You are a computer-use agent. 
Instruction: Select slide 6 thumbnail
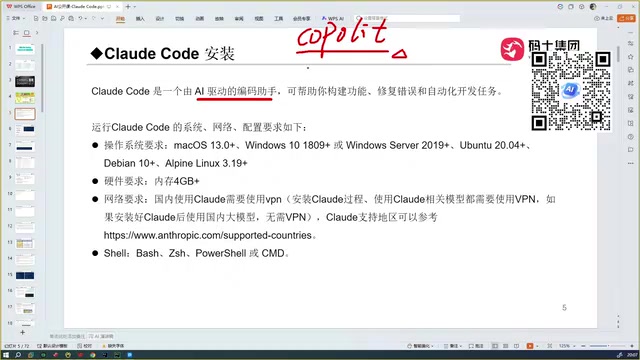tap(25, 130)
